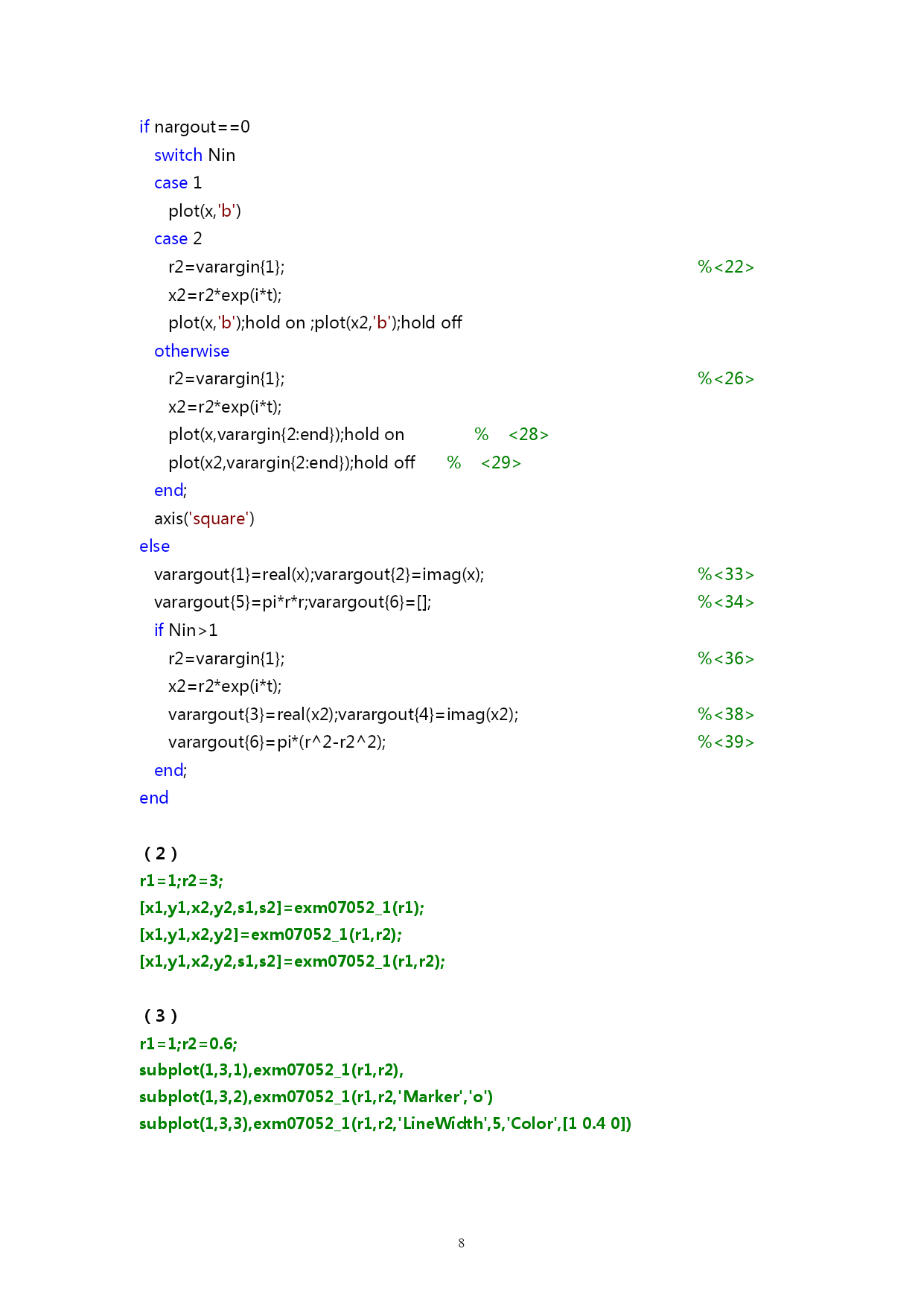Click the 'otherwise' keyword
The height and width of the screenshot is (1307, 924).
(191, 351)
